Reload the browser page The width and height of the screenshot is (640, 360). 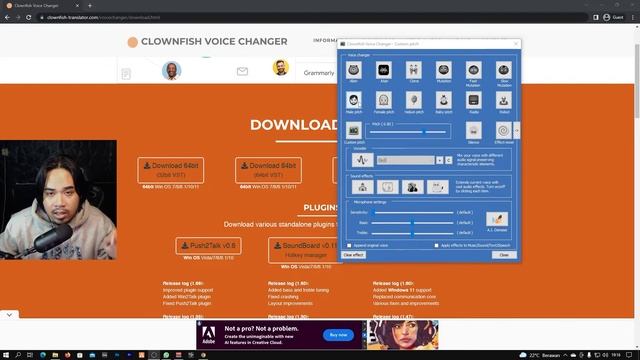click(29, 18)
